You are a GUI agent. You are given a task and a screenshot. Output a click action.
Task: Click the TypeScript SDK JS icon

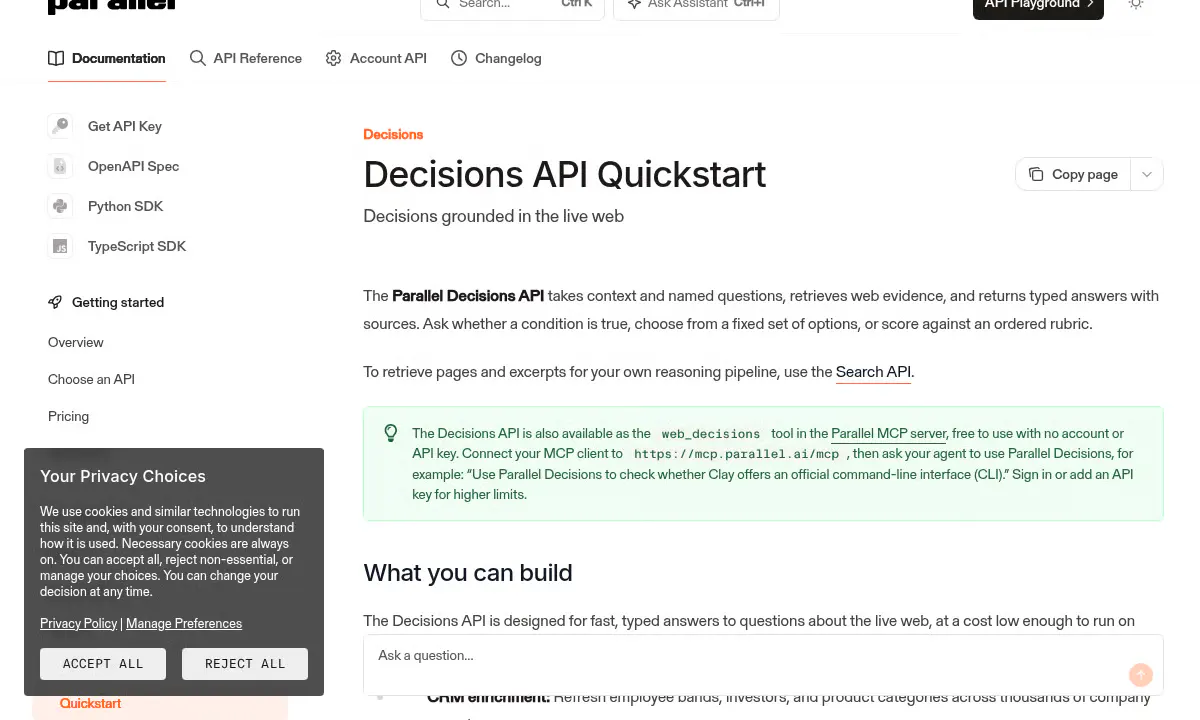click(60, 246)
